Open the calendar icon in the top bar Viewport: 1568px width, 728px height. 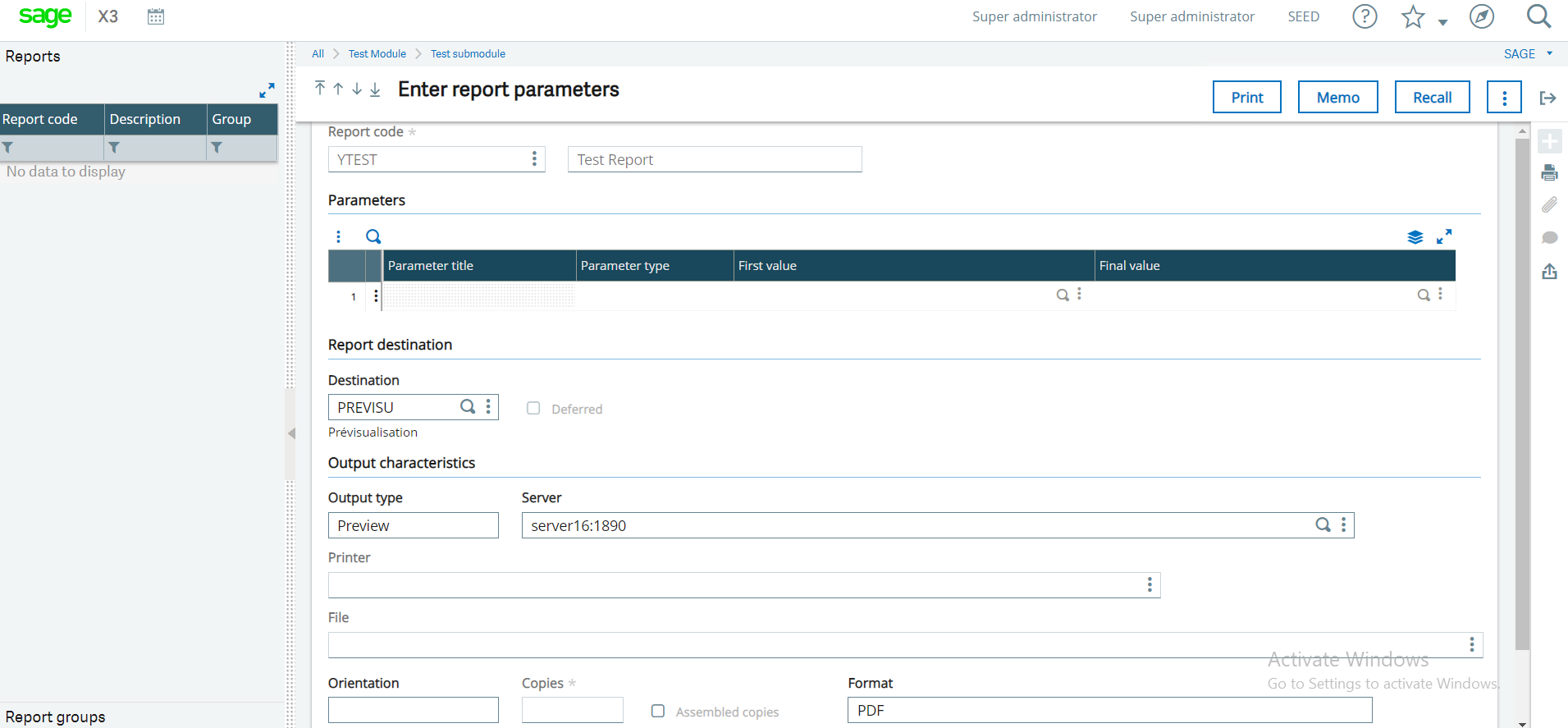click(156, 16)
